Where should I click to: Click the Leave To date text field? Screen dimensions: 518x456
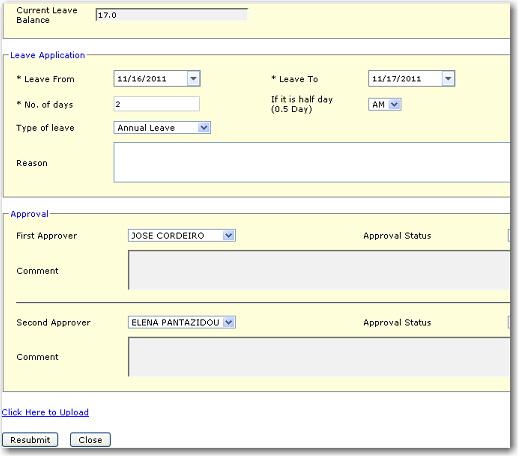pos(405,79)
